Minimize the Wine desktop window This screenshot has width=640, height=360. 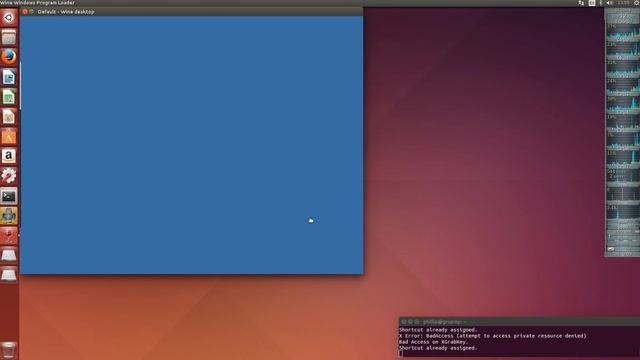[x=31, y=12]
